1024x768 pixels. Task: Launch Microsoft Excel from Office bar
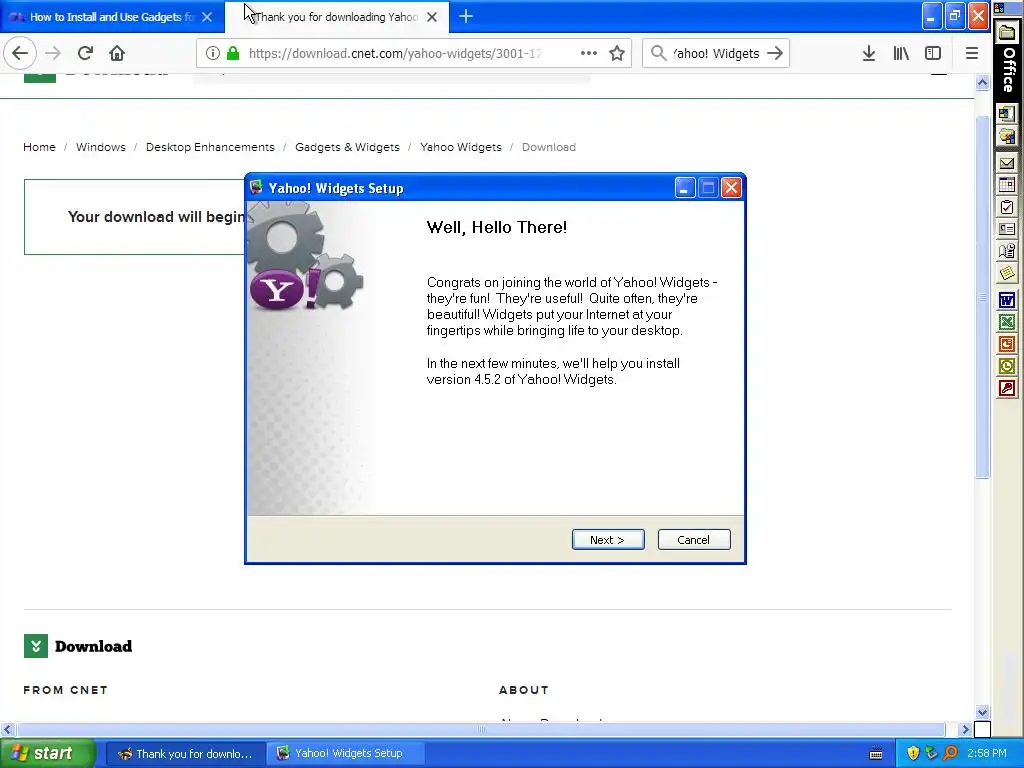[1007, 322]
